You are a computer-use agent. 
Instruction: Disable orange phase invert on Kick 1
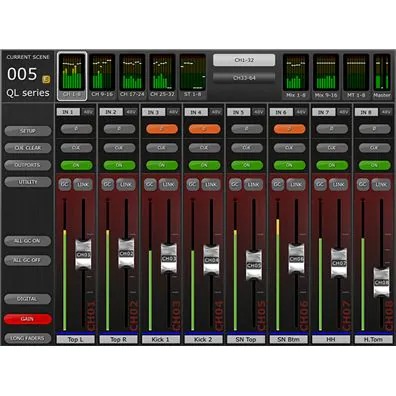coord(162,129)
